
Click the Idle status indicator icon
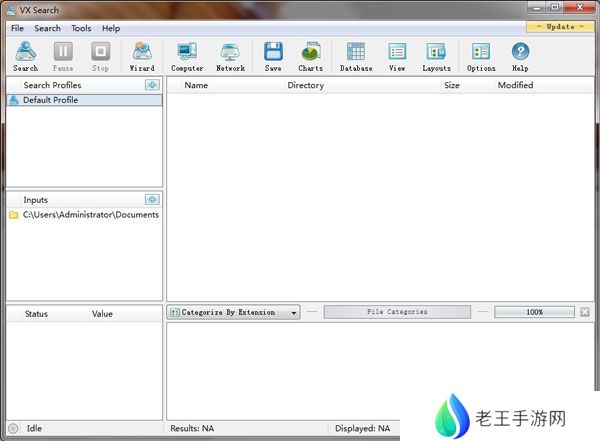click(x=13, y=428)
